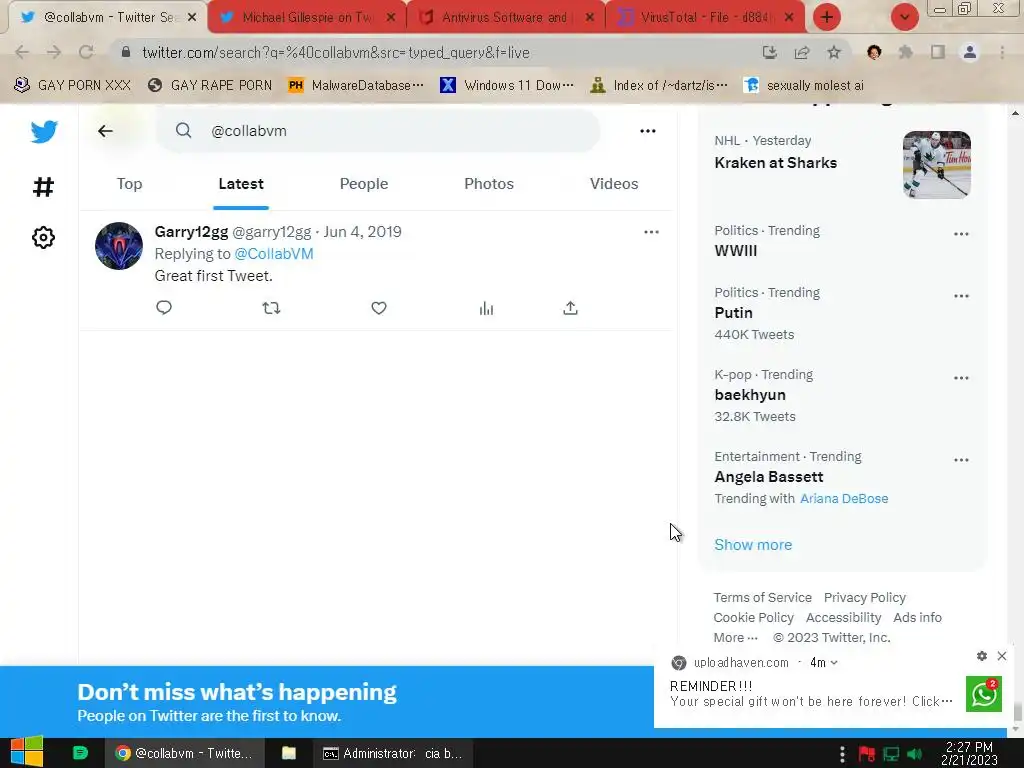1024x768 pixels.
Task: Open the Accessibility footer link
Action: coord(843,618)
